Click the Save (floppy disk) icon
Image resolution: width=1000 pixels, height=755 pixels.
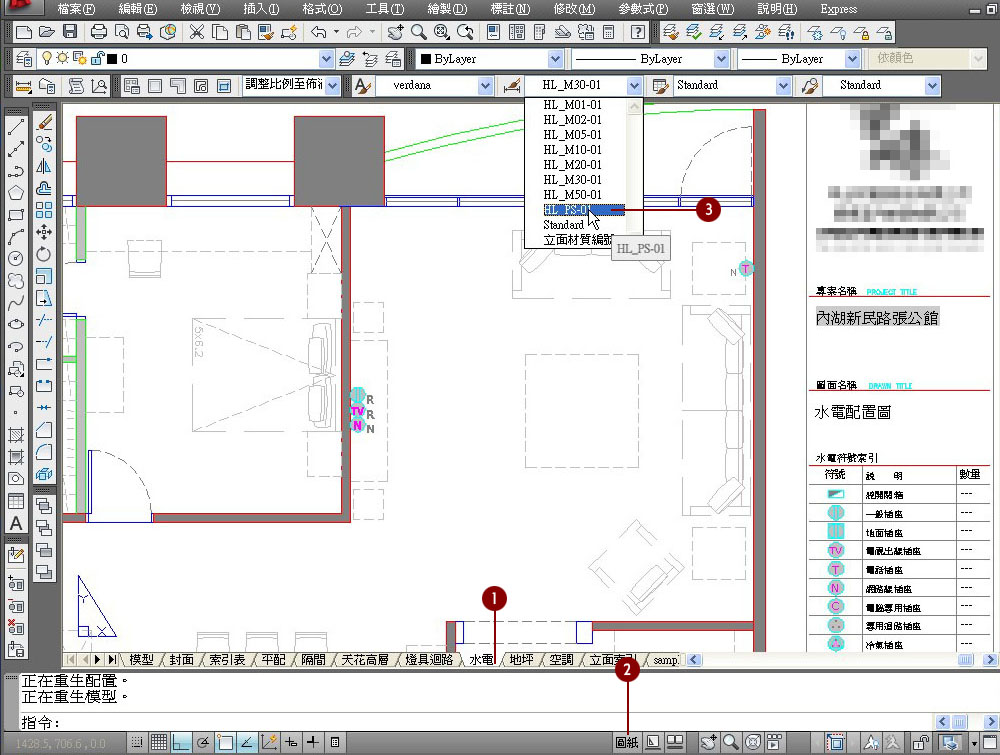point(70,32)
